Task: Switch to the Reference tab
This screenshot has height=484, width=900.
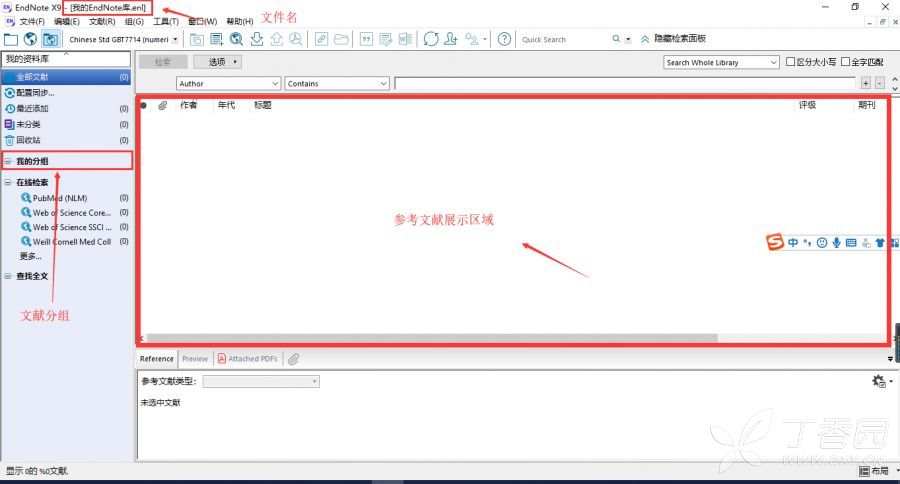Action: (156, 359)
